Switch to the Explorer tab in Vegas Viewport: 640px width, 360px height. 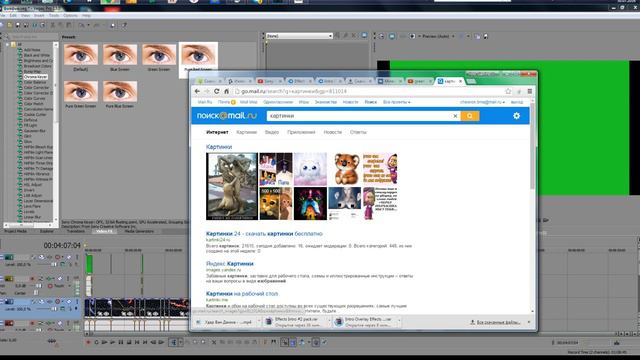(47, 231)
